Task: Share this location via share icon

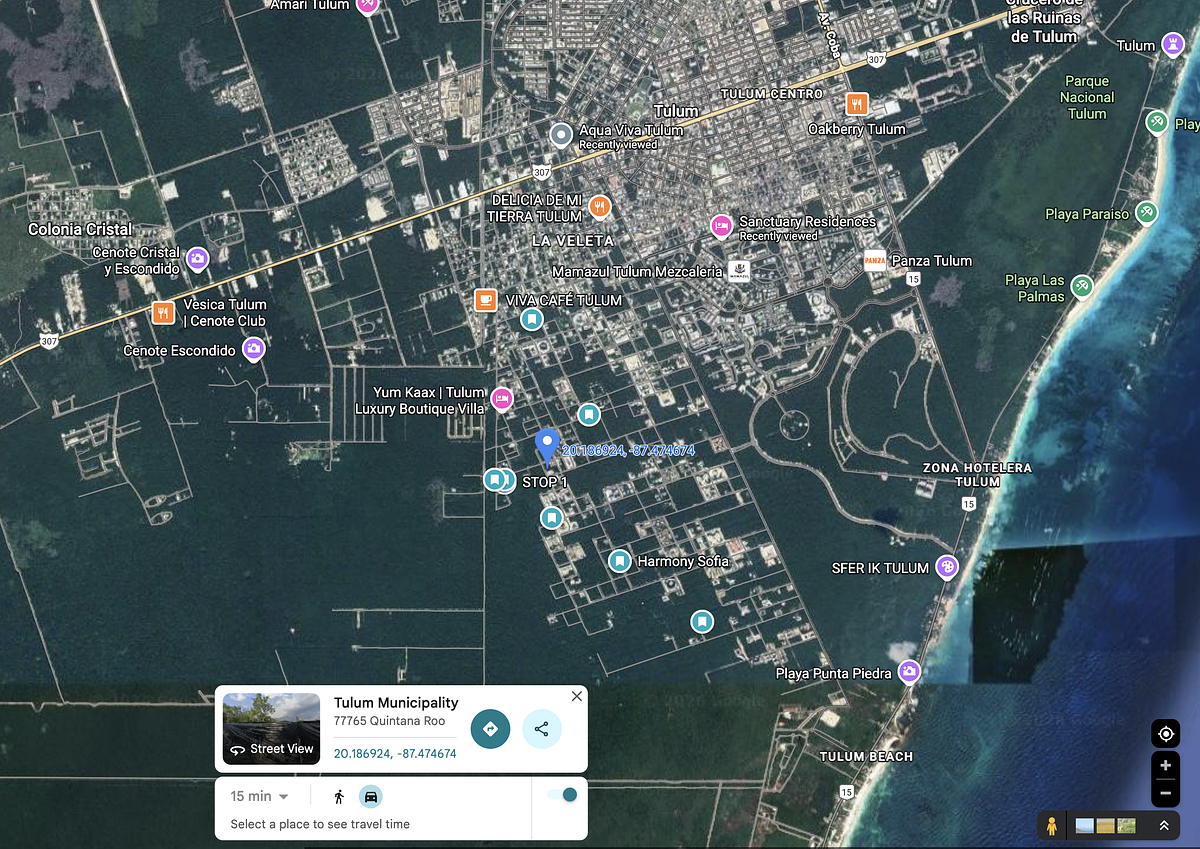Action: [x=541, y=729]
